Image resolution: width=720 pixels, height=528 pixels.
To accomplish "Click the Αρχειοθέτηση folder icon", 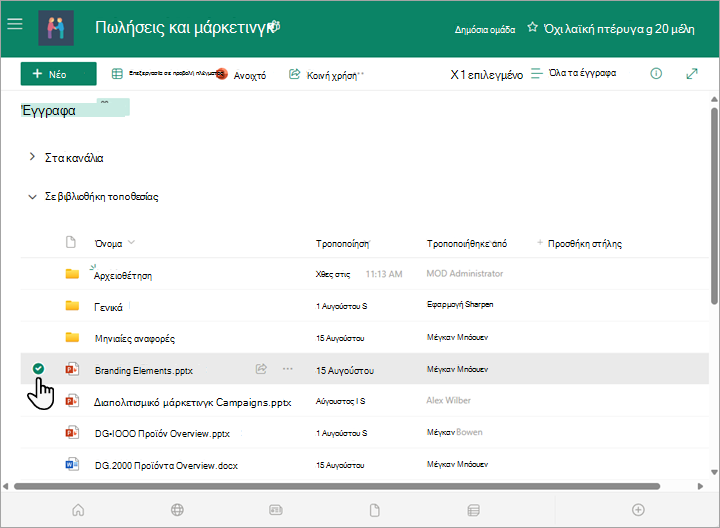I will [72, 274].
